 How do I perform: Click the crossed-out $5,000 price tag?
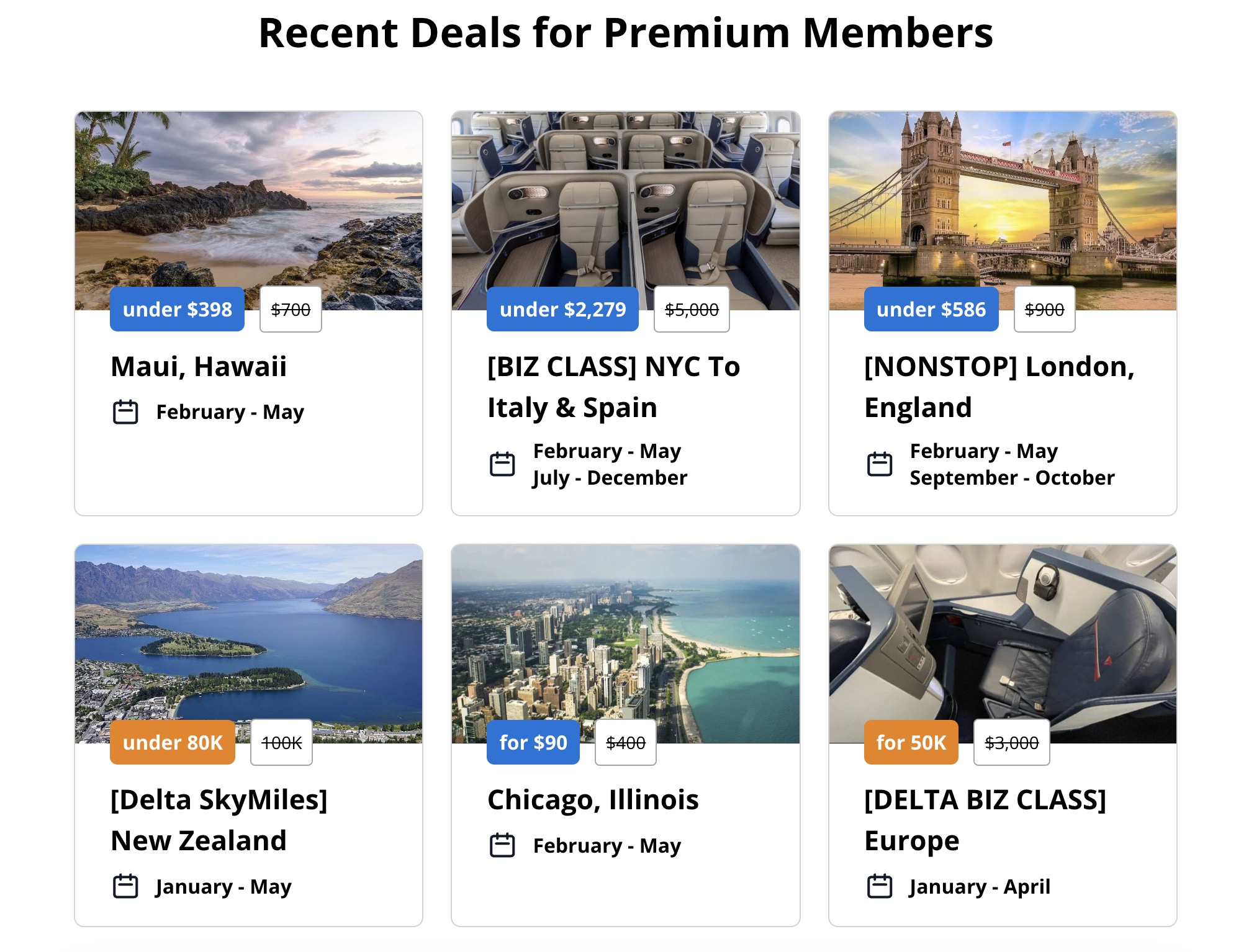(x=691, y=309)
